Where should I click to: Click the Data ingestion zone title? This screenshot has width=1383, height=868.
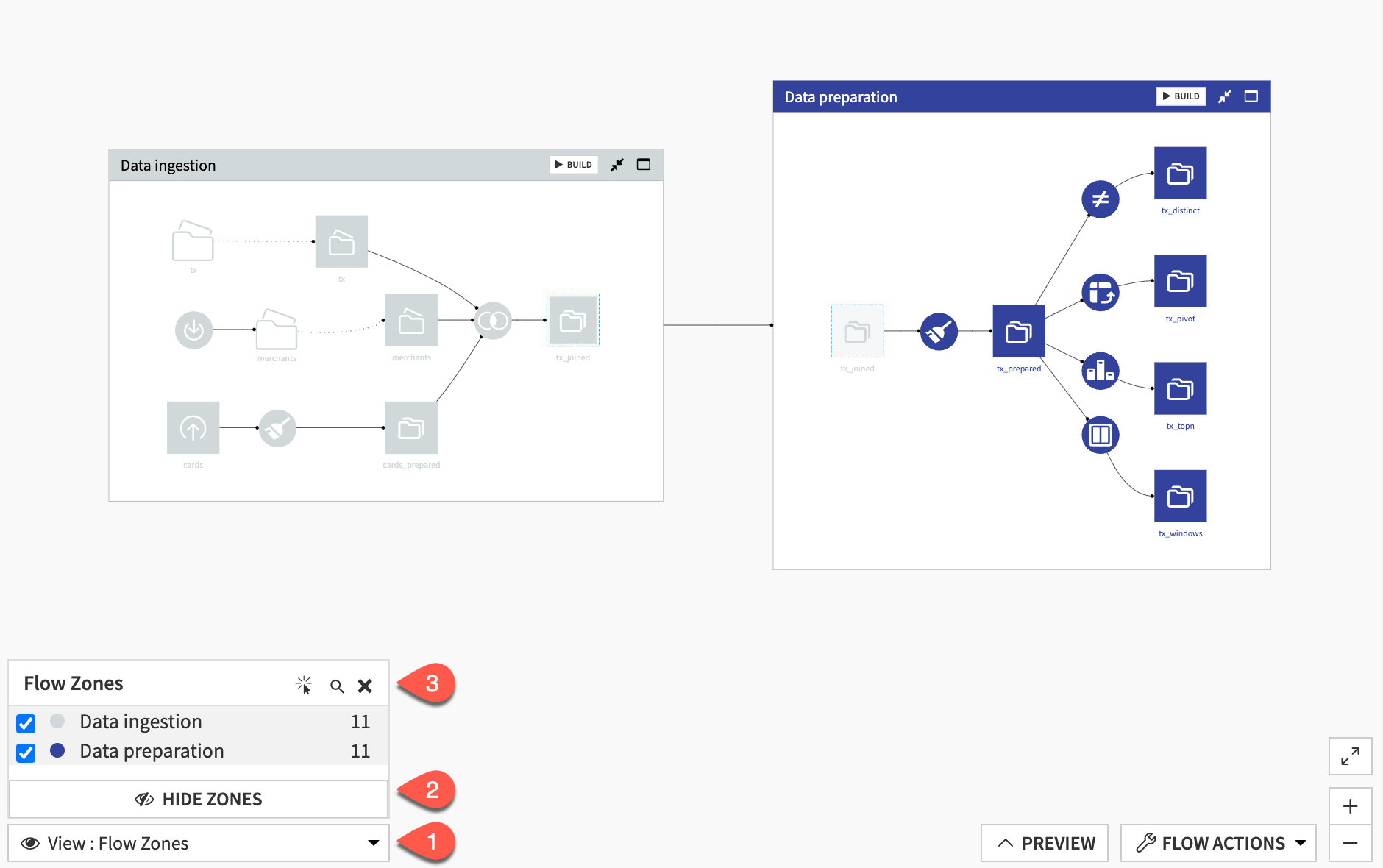point(168,166)
